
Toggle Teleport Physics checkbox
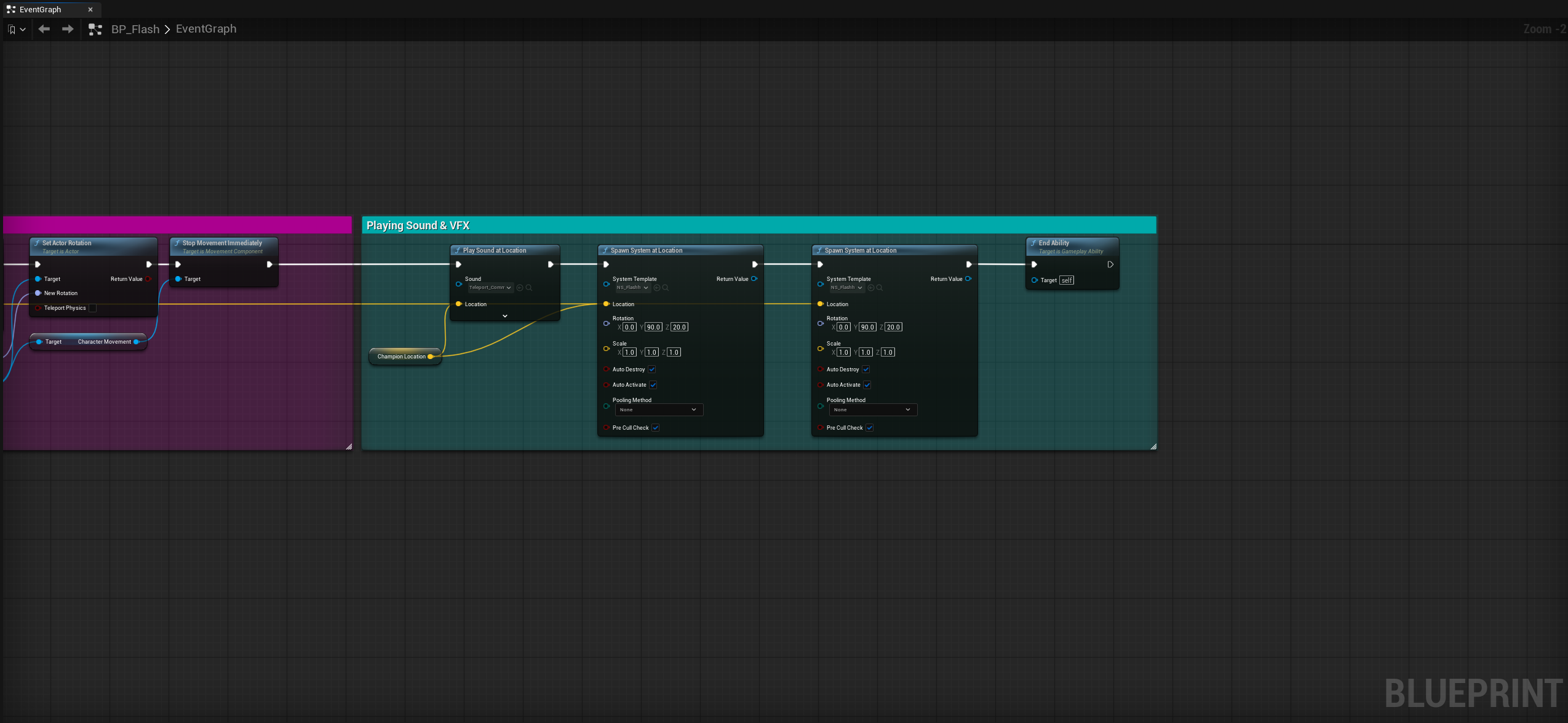[93, 308]
